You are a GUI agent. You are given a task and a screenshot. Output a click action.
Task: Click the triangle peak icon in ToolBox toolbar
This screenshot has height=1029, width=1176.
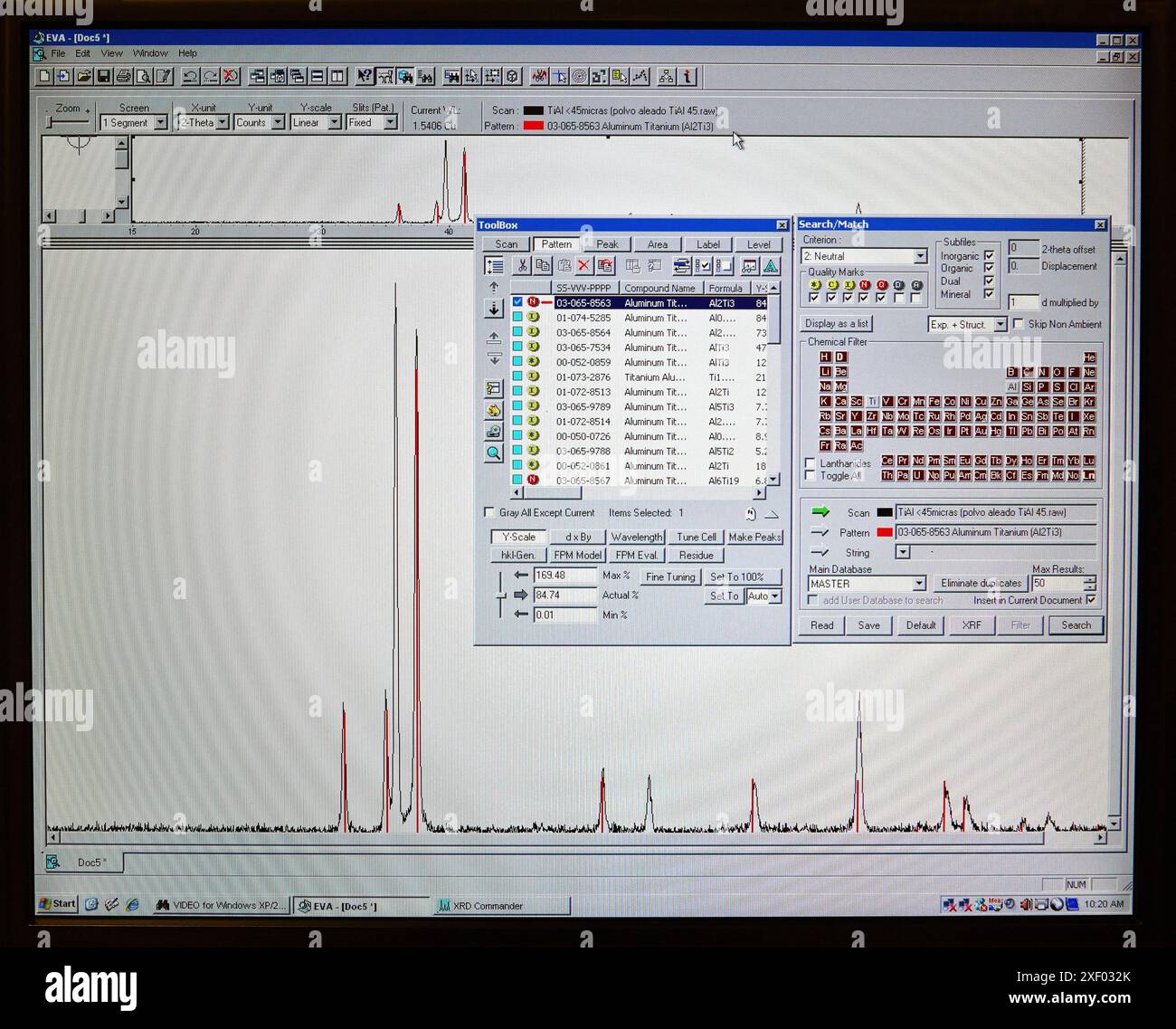click(x=771, y=265)
